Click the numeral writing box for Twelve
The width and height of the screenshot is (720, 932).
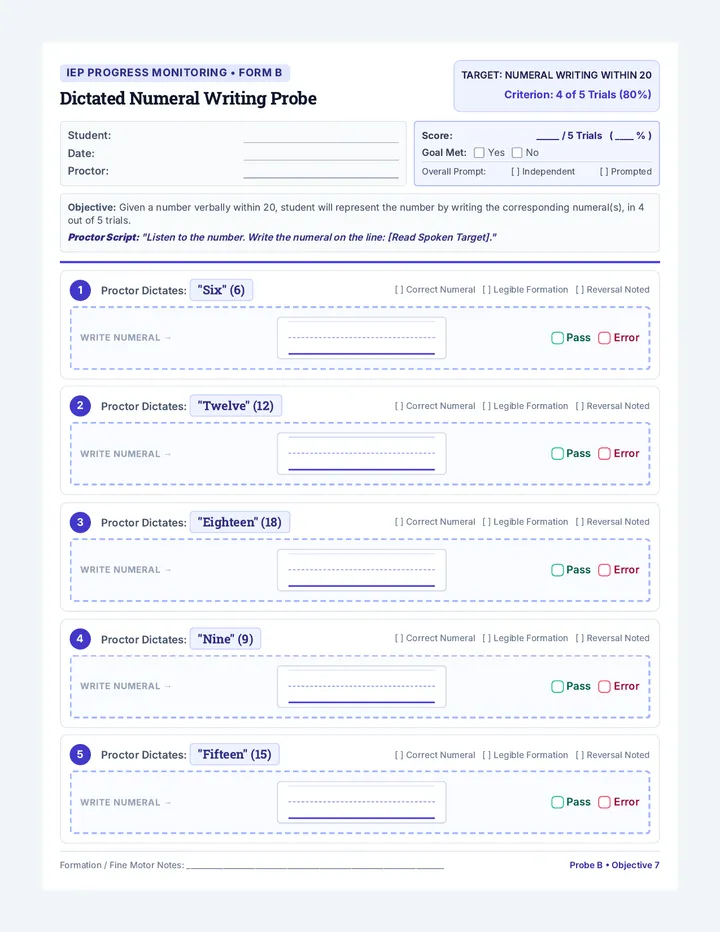(x=361, y=454)
